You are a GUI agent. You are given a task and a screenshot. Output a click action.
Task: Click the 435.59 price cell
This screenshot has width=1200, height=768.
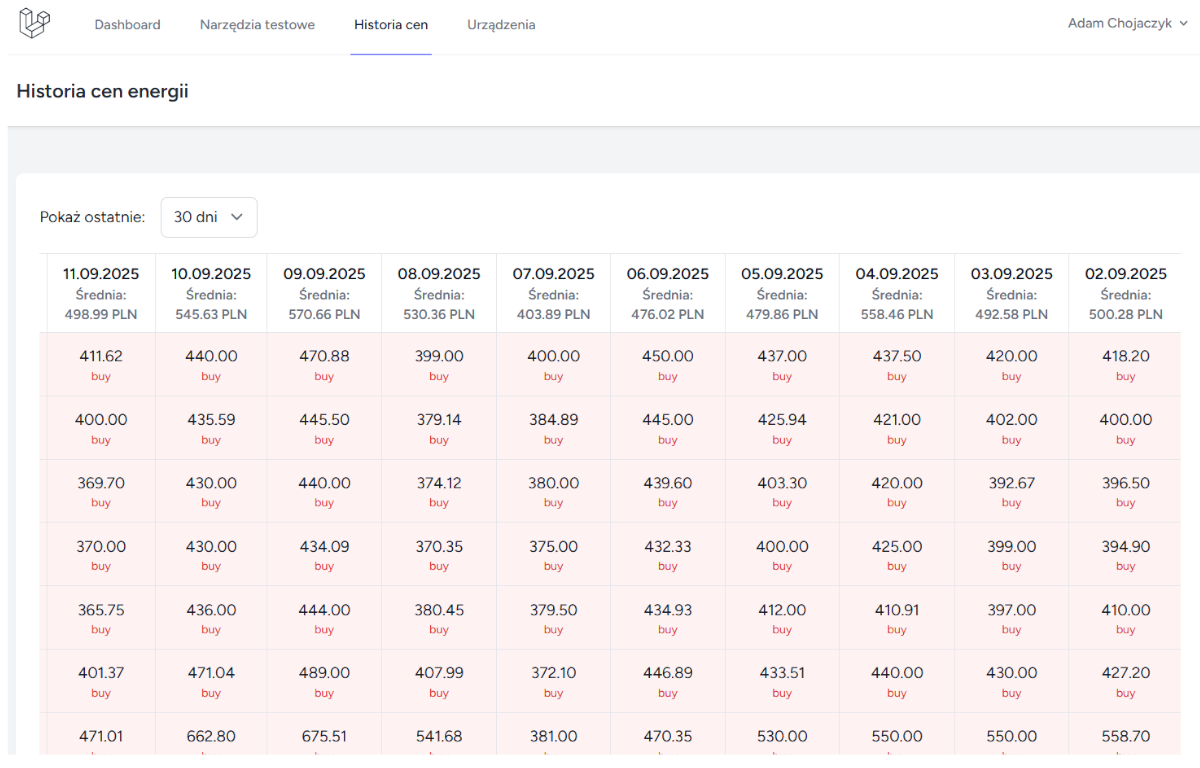coord(211,428)
